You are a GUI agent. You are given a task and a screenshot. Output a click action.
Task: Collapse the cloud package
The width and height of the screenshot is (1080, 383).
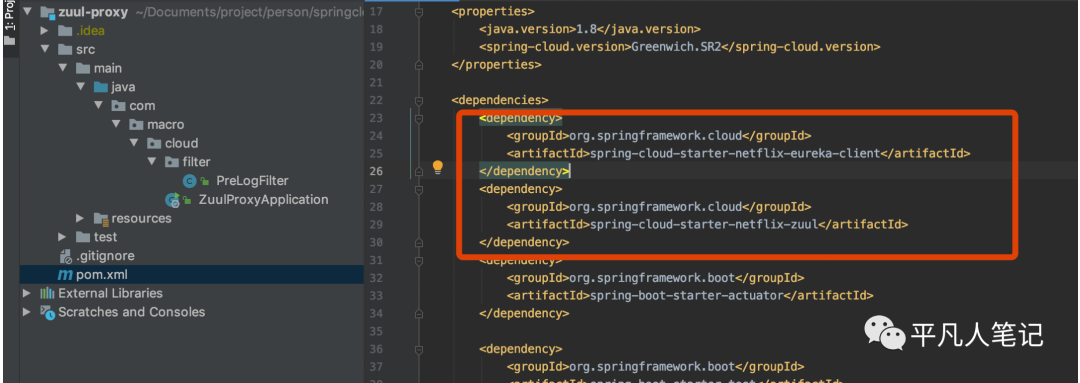[134, 143]
